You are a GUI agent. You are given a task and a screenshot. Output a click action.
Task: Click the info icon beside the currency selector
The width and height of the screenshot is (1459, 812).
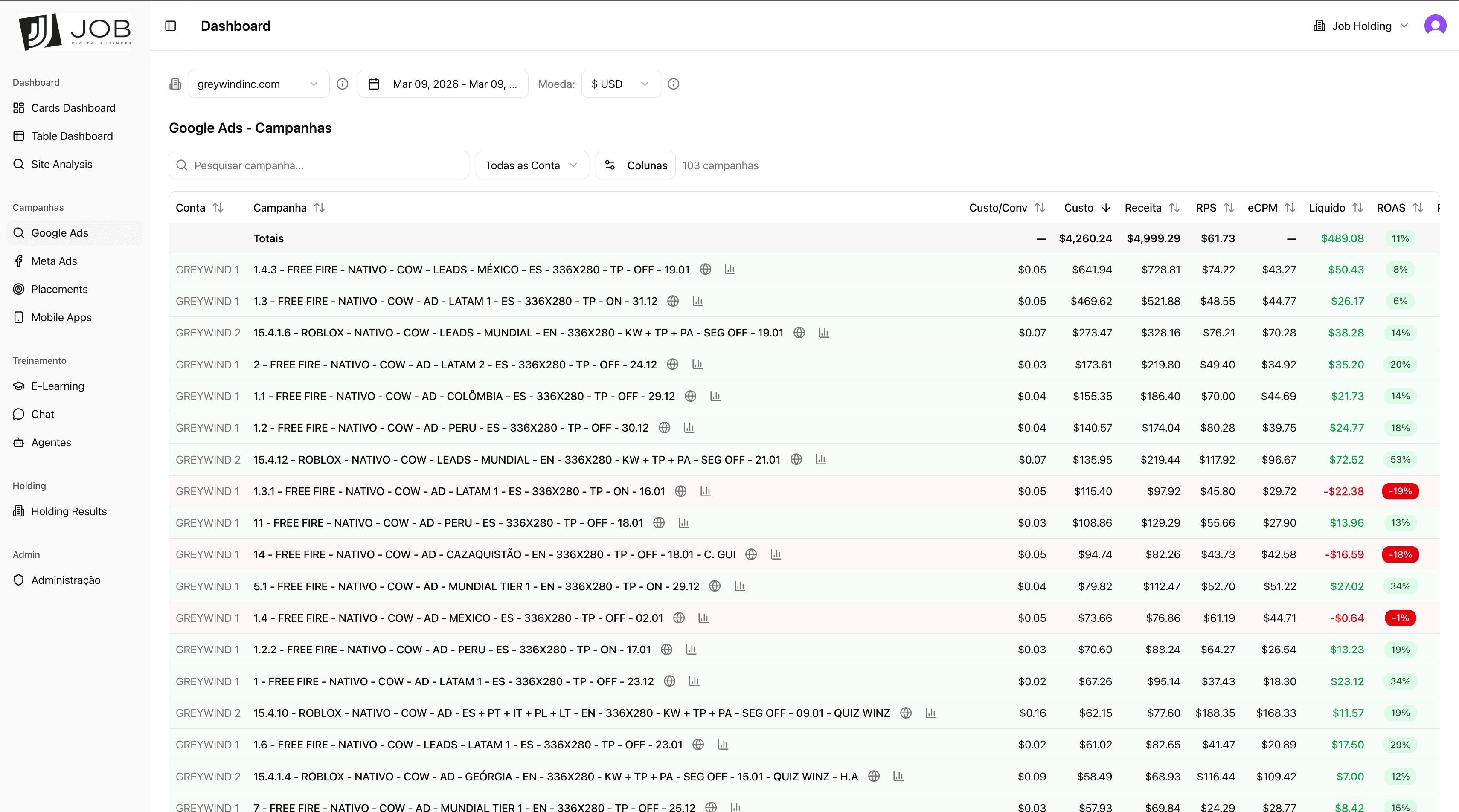674,84
